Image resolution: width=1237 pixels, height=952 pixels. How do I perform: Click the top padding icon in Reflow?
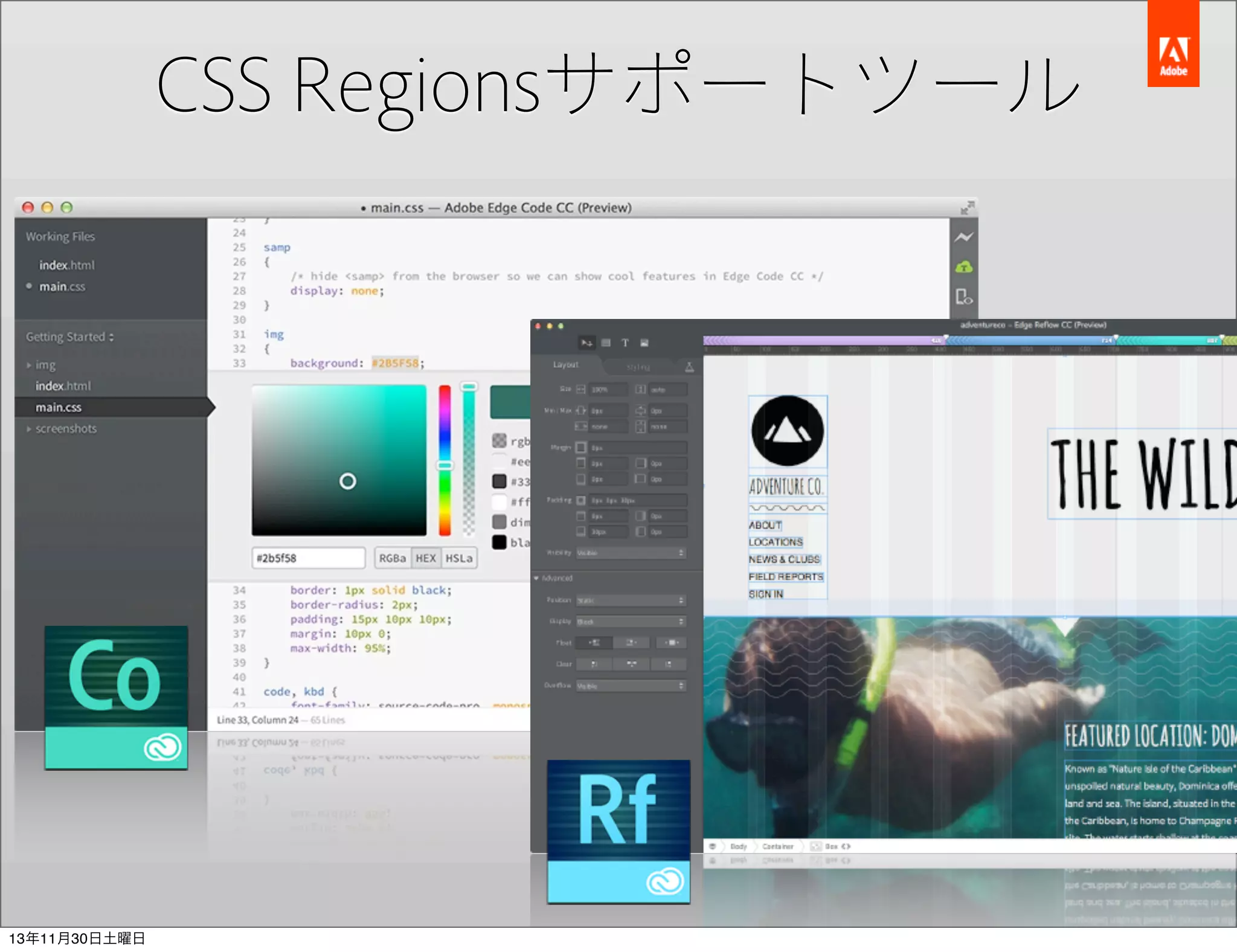click(x=580, y=516)
